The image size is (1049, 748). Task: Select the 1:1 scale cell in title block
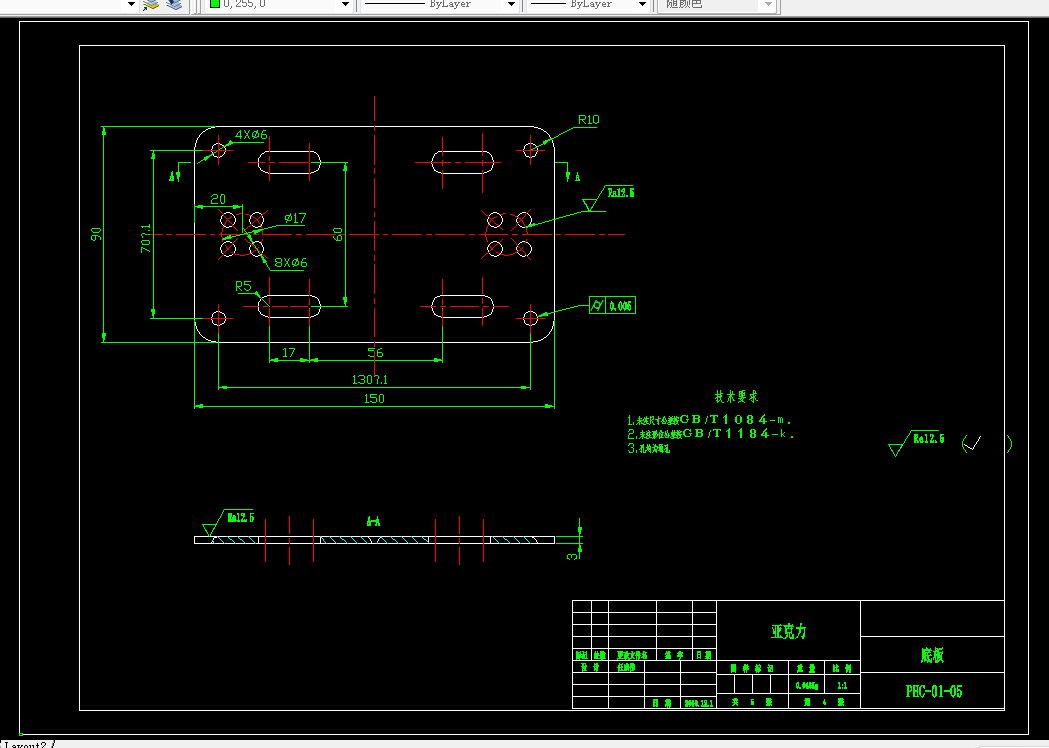click(x=842, y=686)
